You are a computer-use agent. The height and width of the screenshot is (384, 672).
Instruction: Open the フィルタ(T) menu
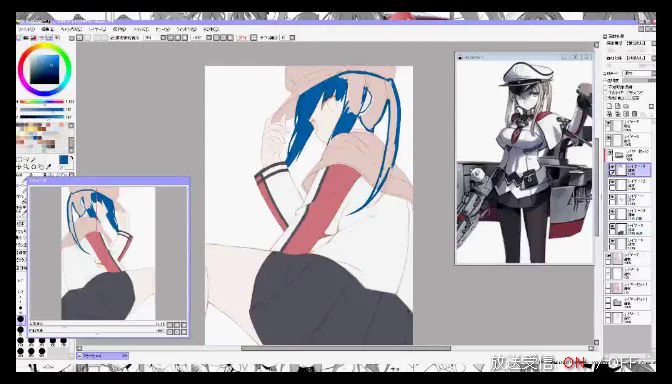pos(141,30)
